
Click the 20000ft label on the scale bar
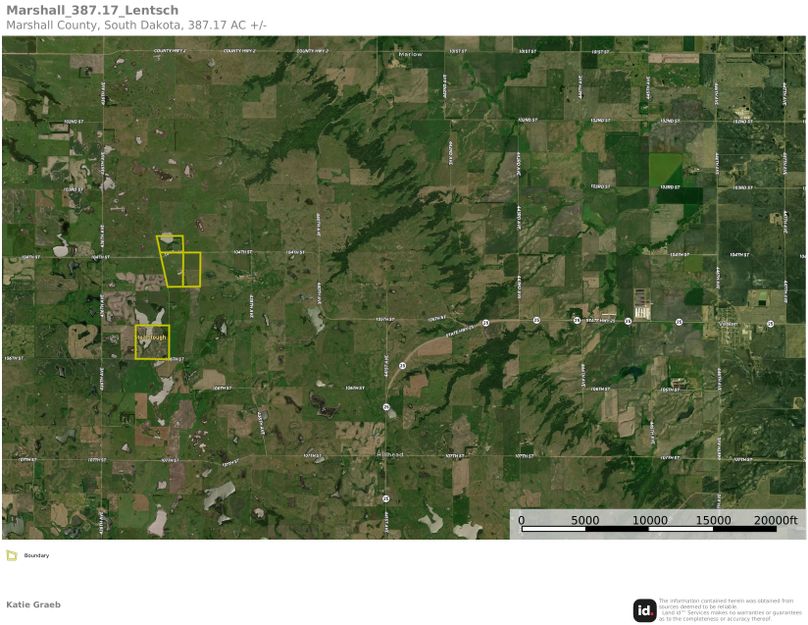point(776,520)
